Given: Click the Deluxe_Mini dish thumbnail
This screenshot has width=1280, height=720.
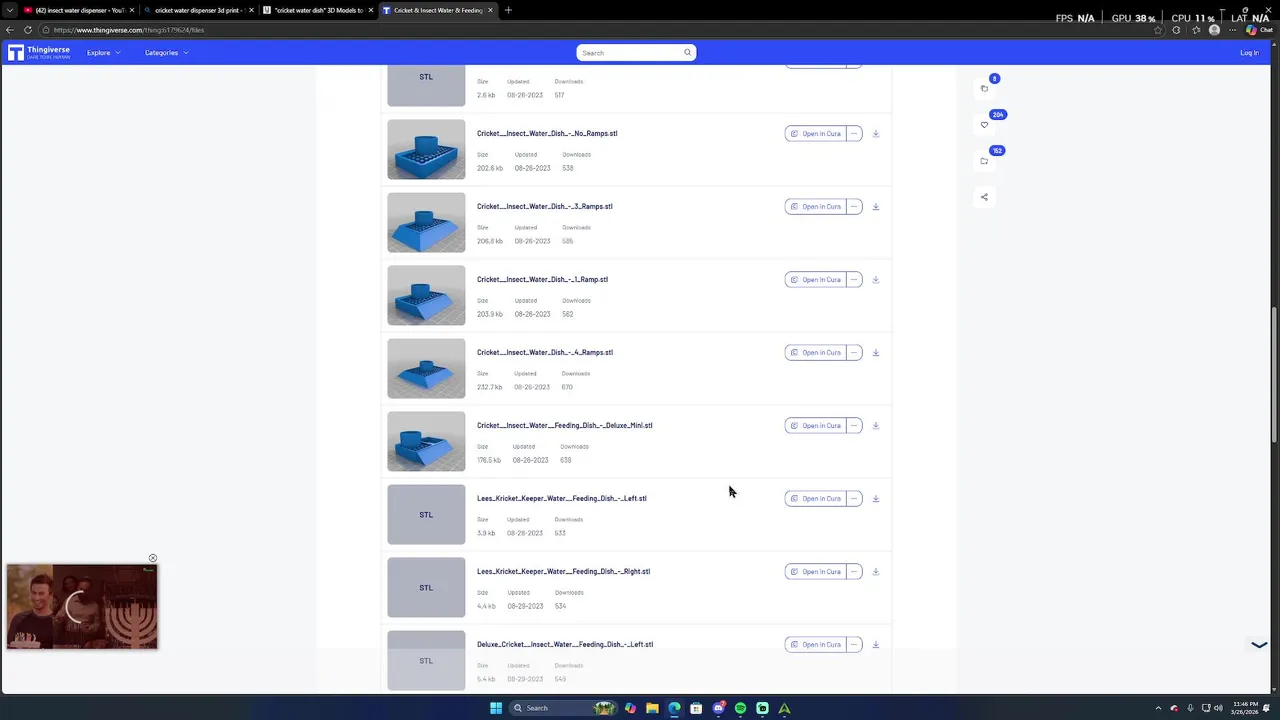Looking at the screenshot, I should point(426,441).
